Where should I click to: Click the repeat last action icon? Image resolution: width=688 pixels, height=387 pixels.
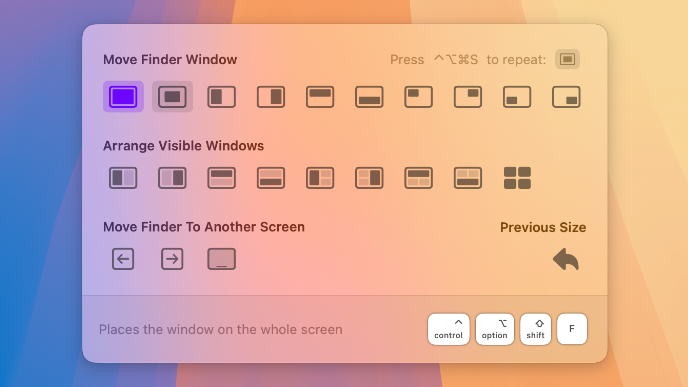coord(567,59)
